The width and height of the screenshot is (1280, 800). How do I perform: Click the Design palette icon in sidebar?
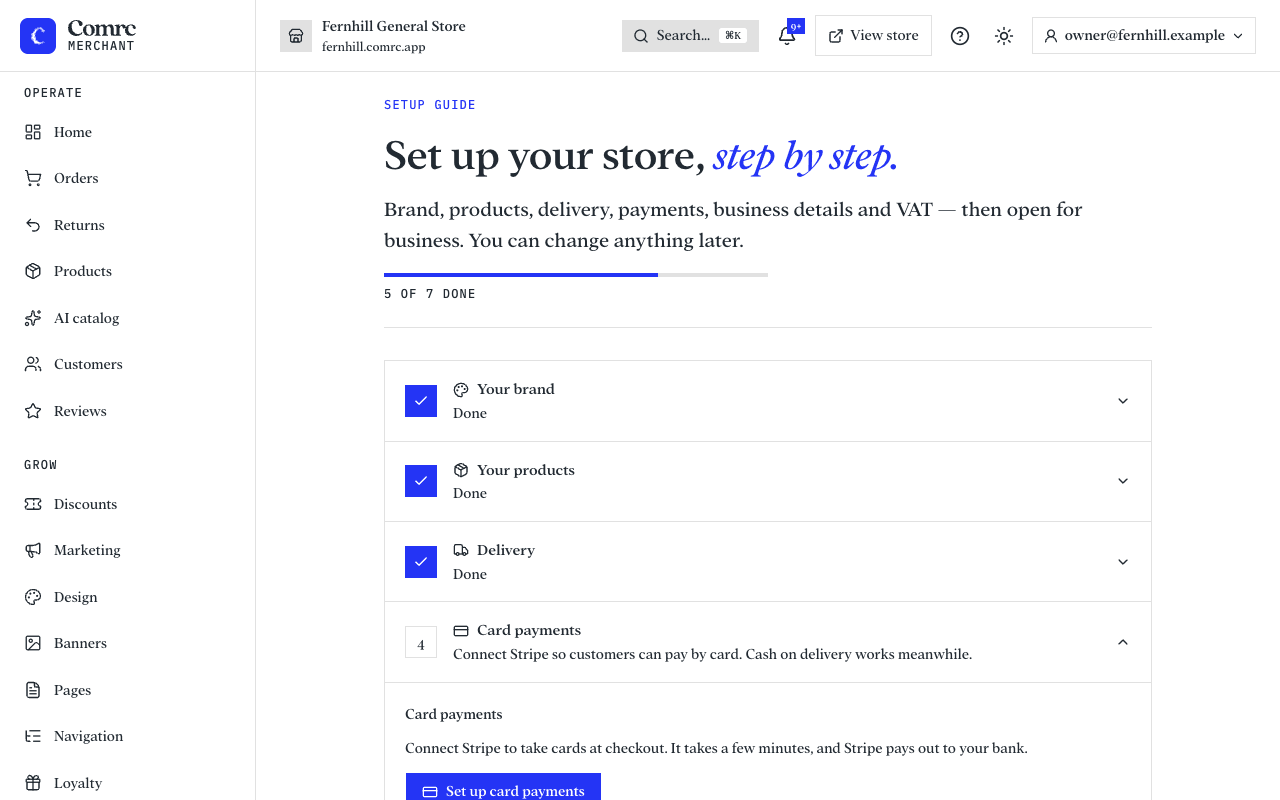(33, 597)
